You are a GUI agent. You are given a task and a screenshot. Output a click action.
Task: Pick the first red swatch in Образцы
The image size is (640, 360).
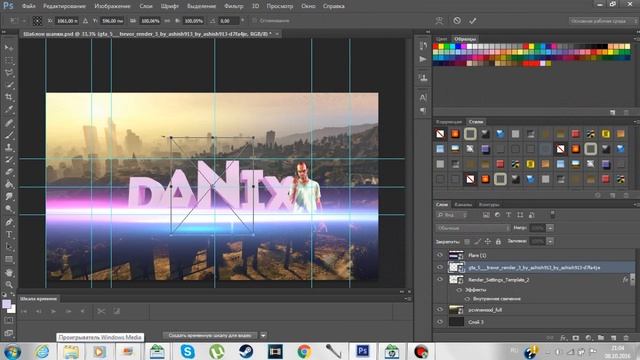[x=436, y=47]
